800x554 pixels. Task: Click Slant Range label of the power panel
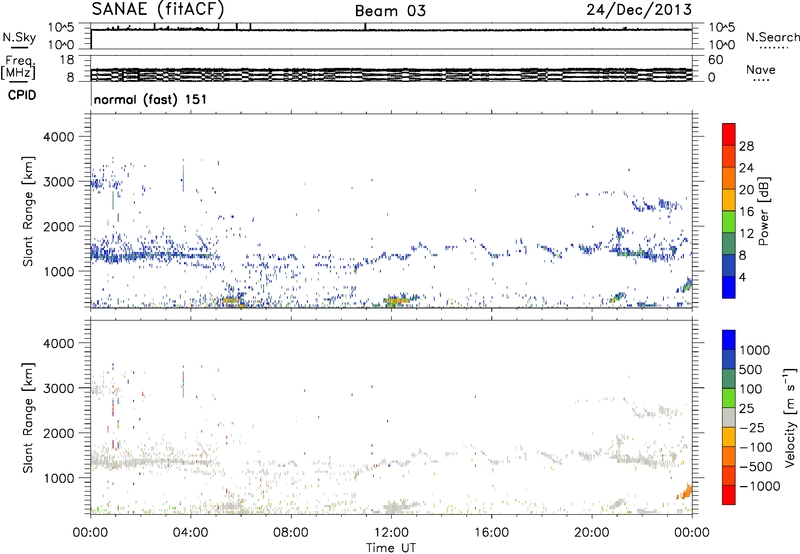[28, 211]
